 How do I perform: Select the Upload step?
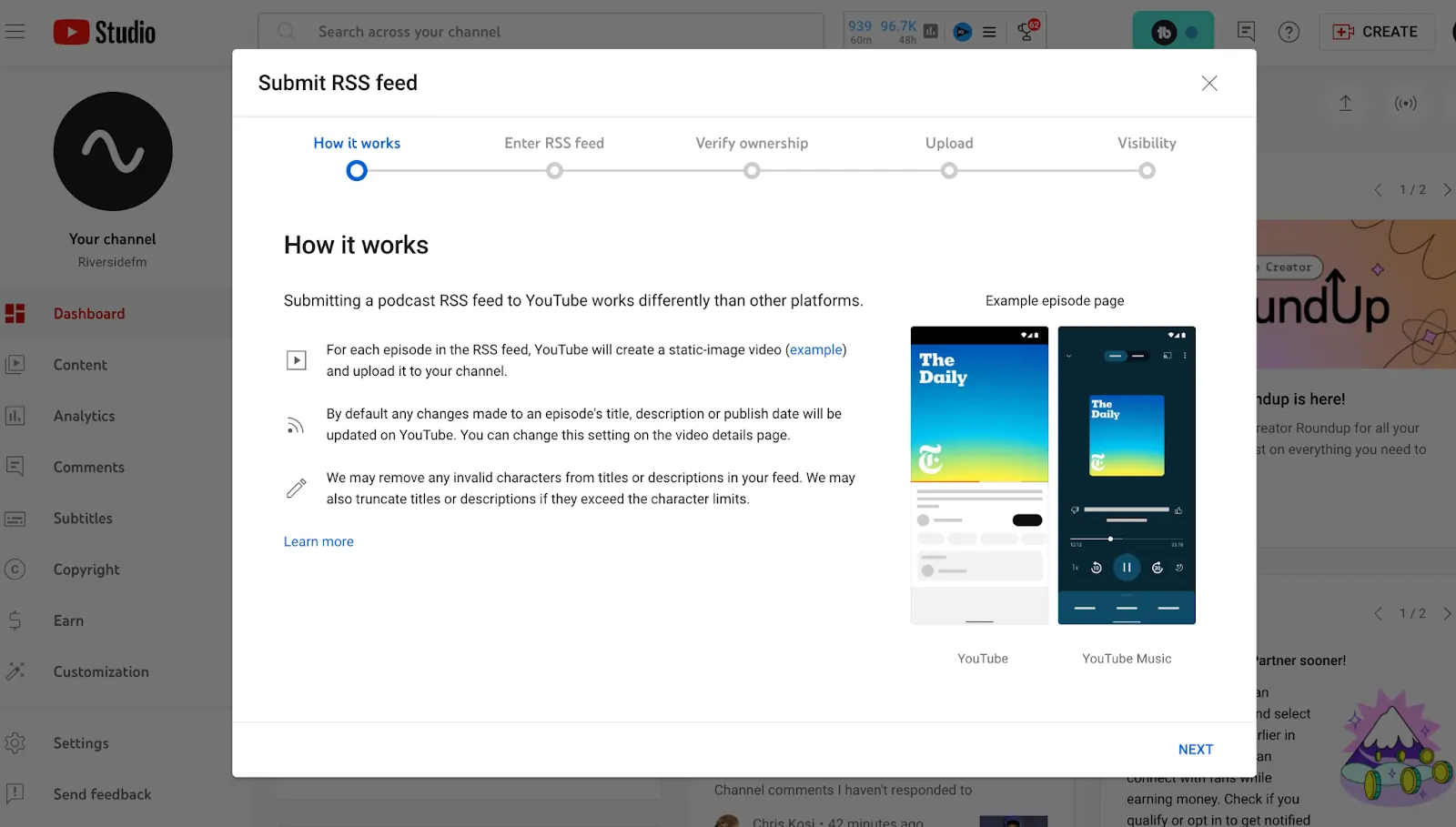pyautogui.click(x=949, y=156)
